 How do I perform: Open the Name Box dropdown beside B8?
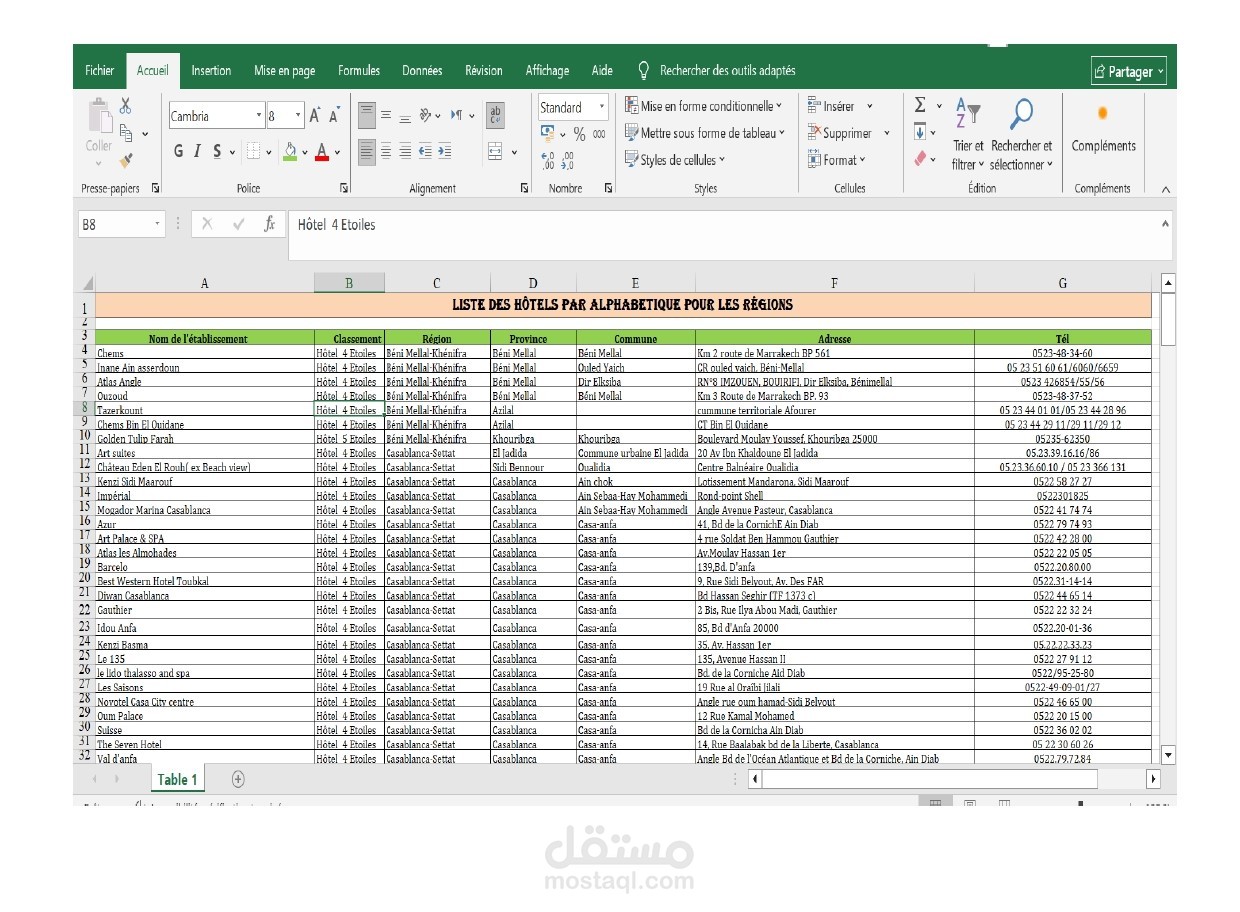point(158,225)
